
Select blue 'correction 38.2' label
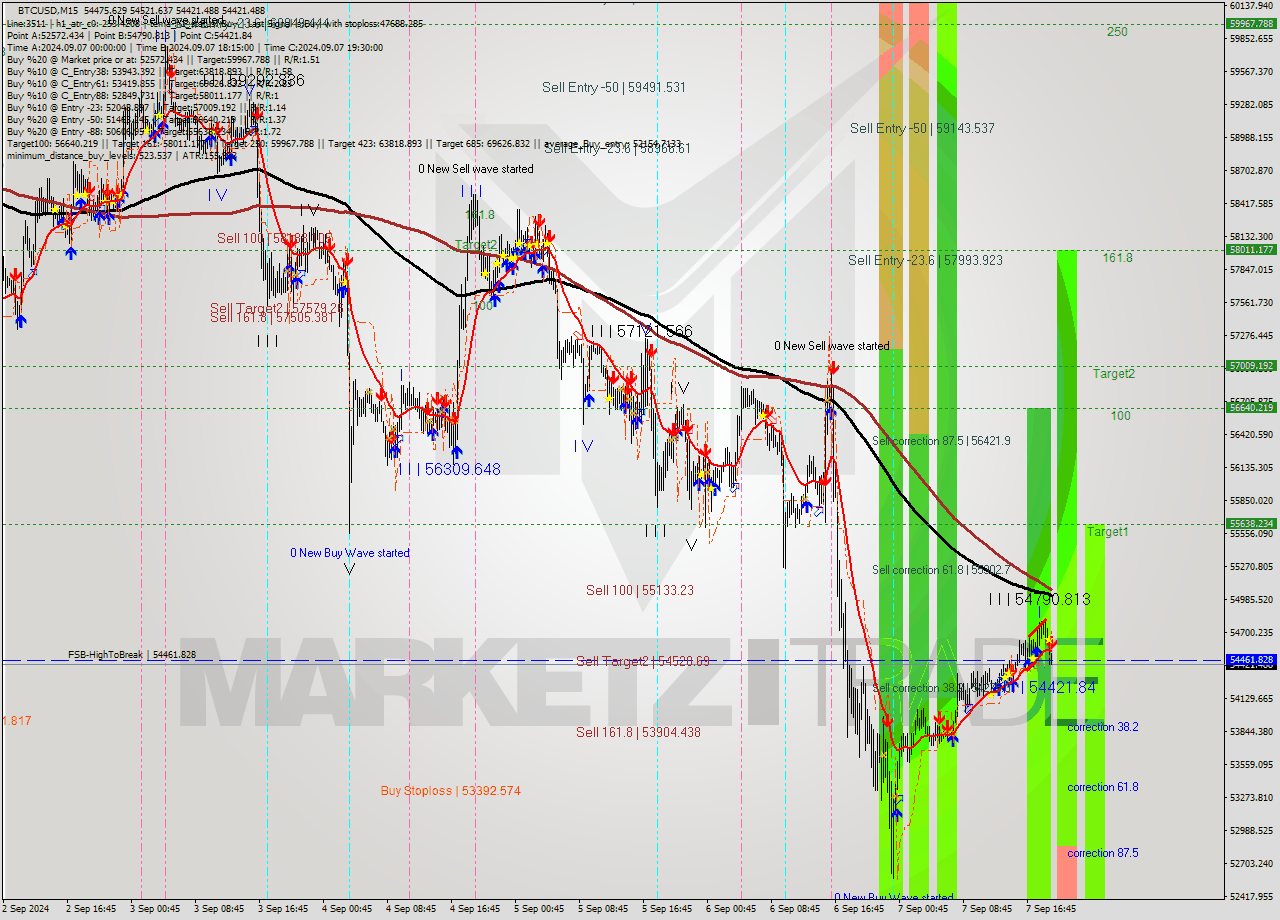tap(1102, 727)
